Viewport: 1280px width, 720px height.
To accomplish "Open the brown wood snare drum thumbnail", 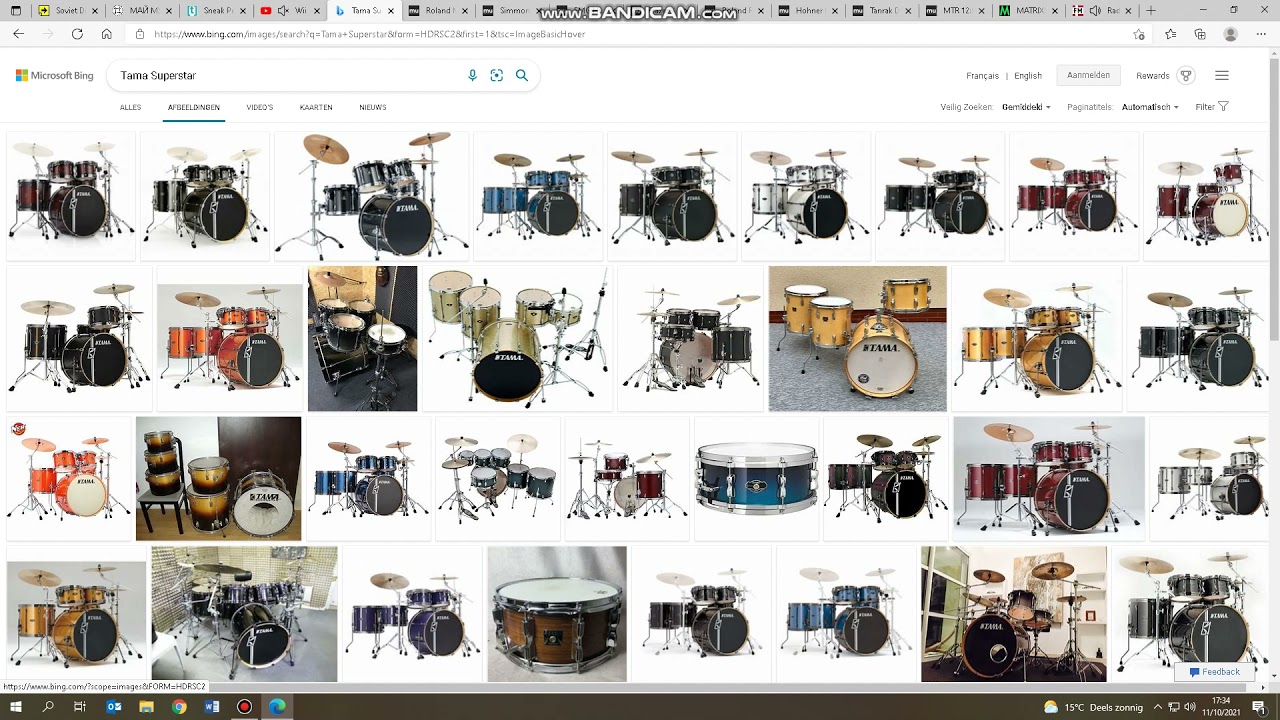I will tap(557, 614).
